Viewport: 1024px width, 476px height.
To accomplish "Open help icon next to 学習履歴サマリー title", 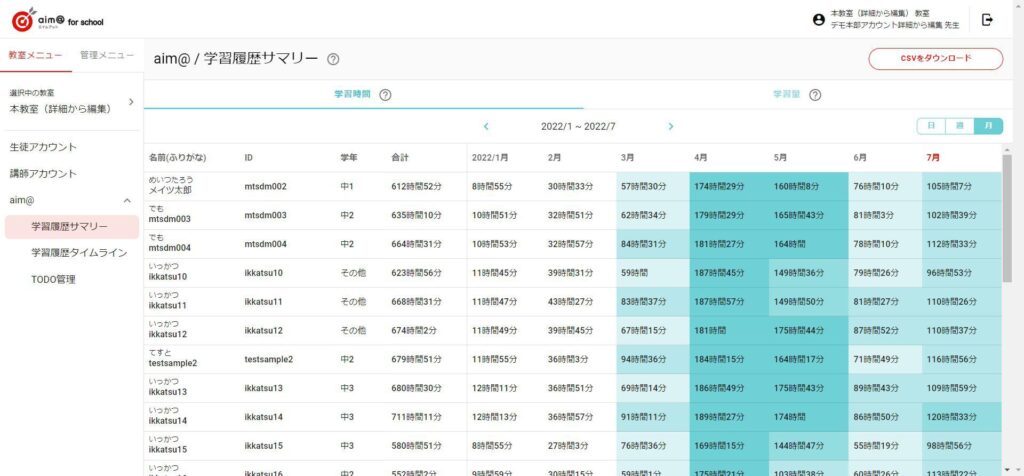I will point(333,60).
